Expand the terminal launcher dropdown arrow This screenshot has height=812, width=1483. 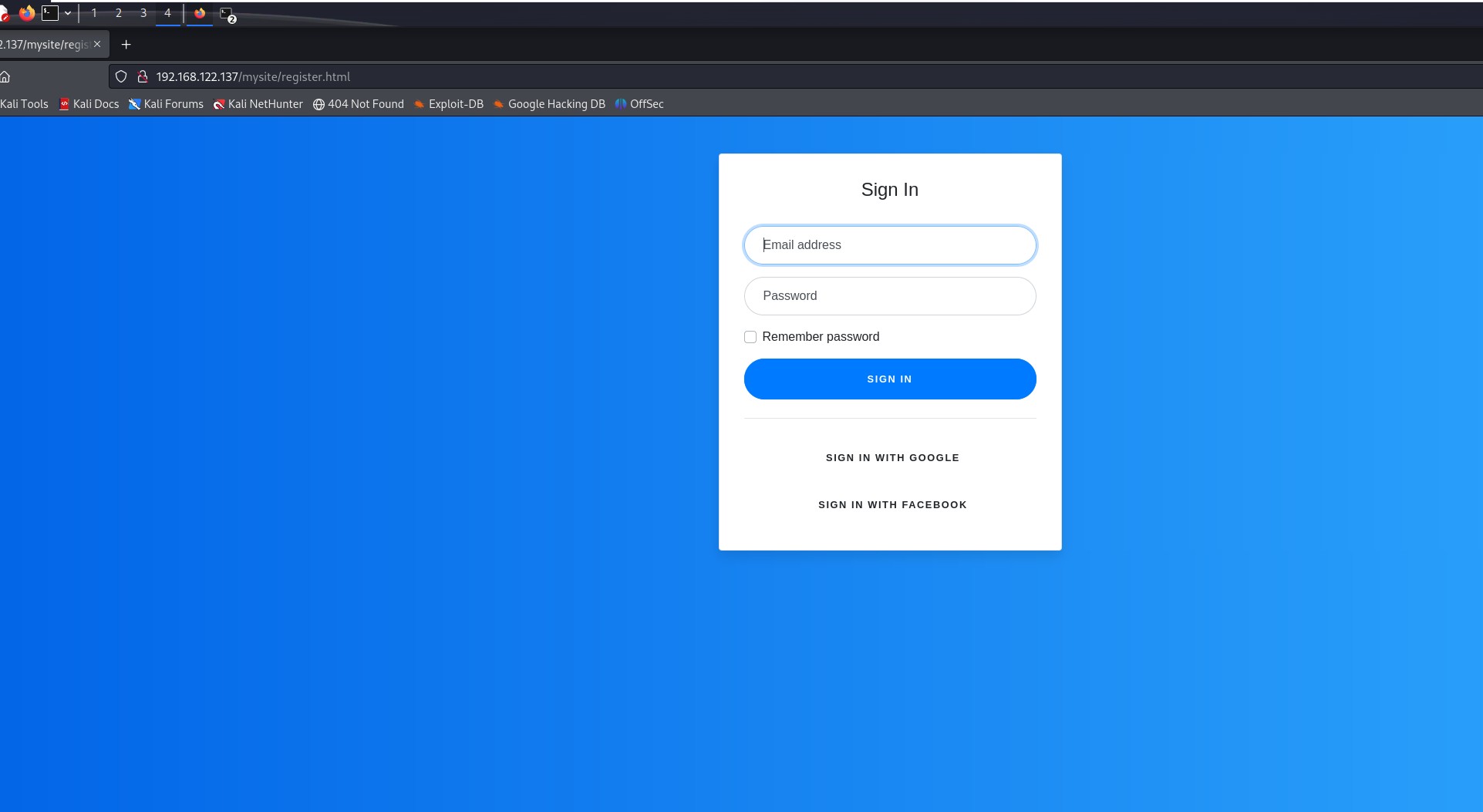point(68,13)
